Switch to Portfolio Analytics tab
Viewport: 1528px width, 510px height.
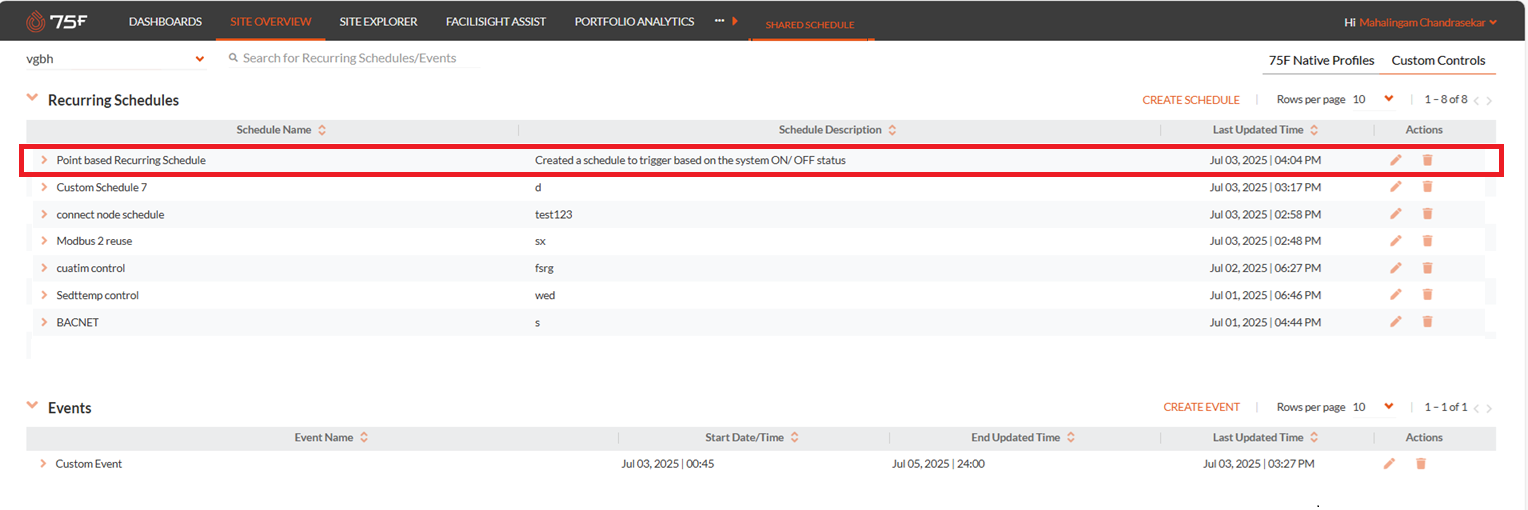click(634, 21)
